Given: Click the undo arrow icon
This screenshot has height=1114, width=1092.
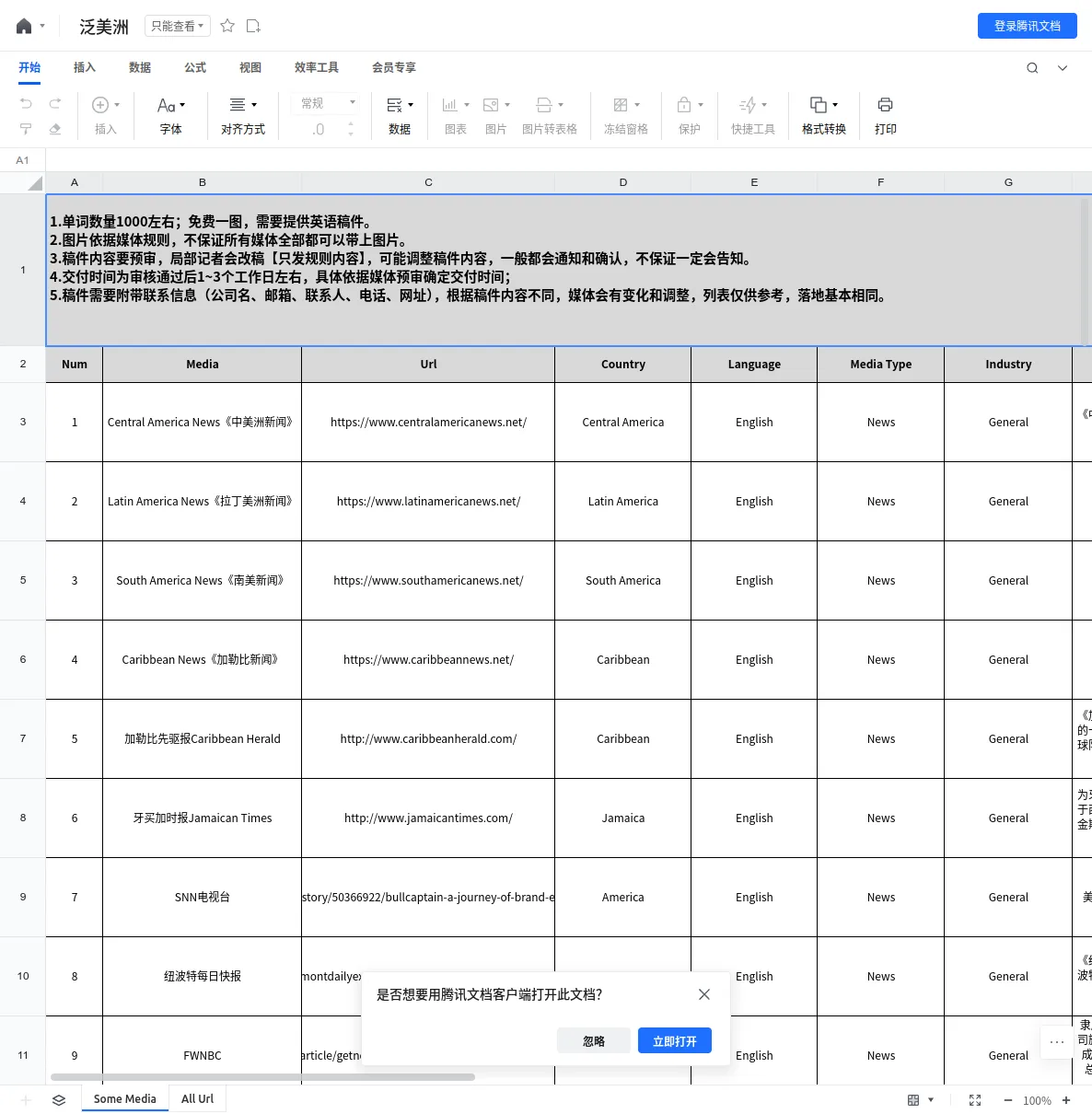Looking at the screenshot, I should point(26,103).
